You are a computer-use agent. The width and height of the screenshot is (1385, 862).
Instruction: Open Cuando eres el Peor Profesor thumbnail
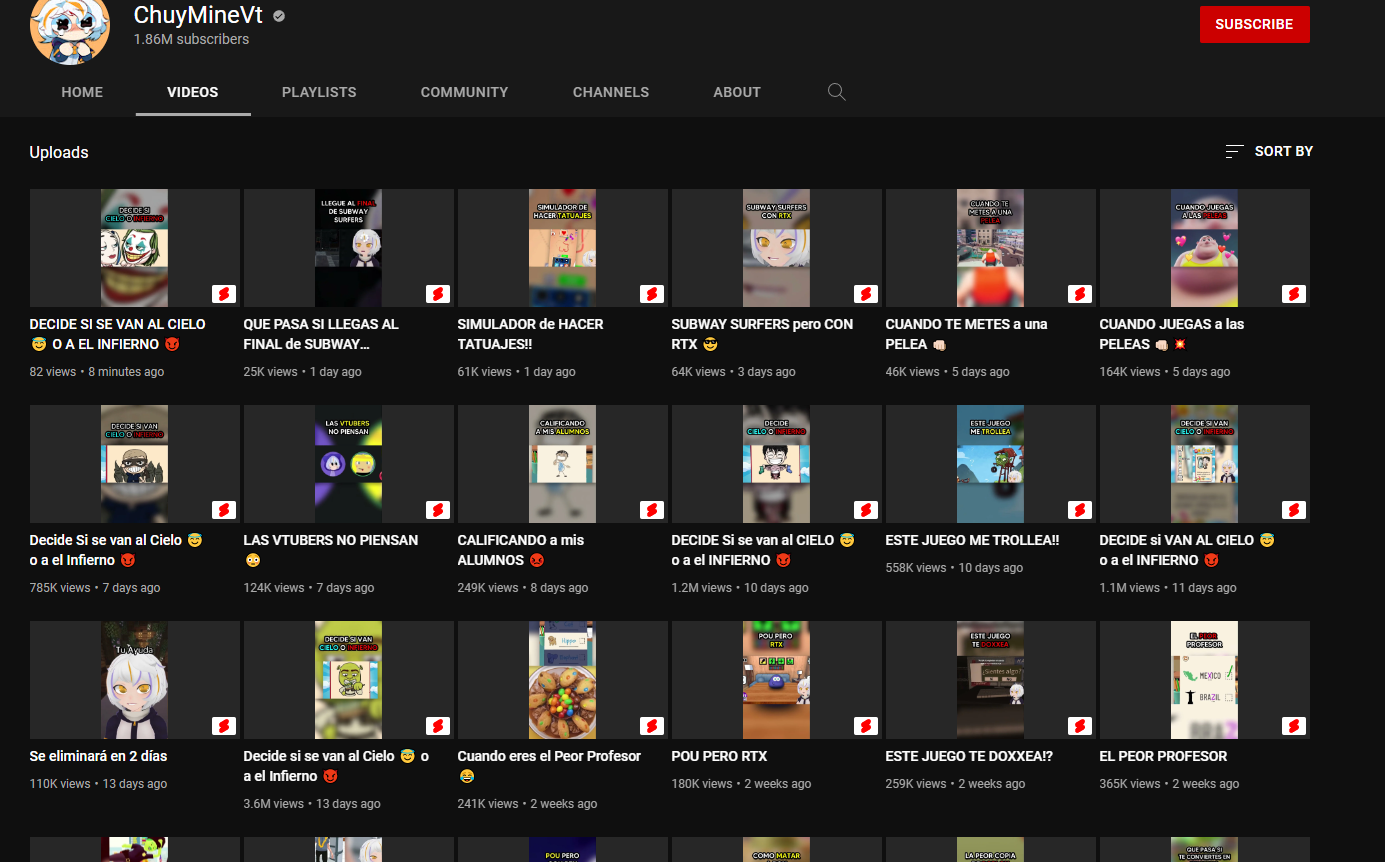pos(562,680)
